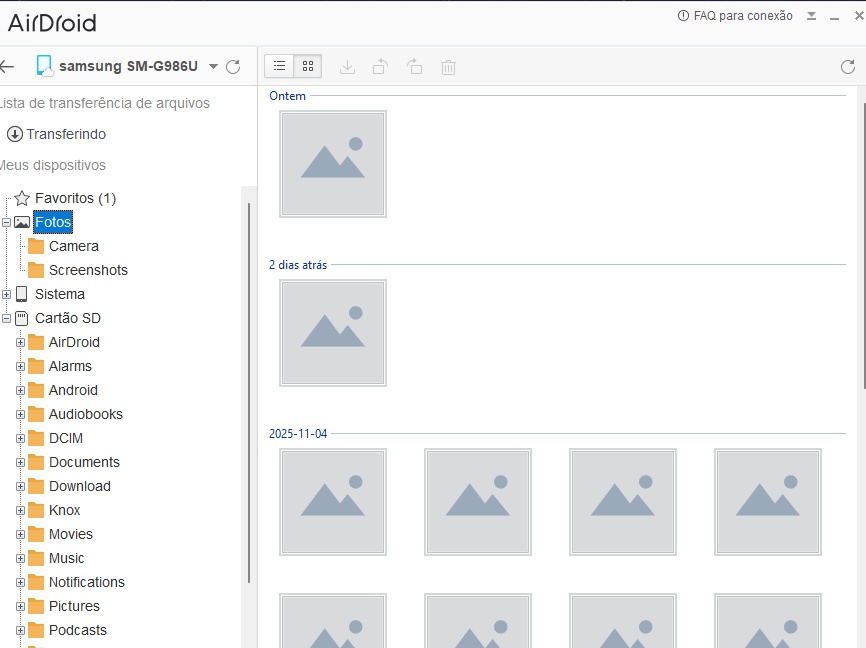The image size is (866, 648).
Task: Open the Transferindo transfer list
Action: (65, 134)
